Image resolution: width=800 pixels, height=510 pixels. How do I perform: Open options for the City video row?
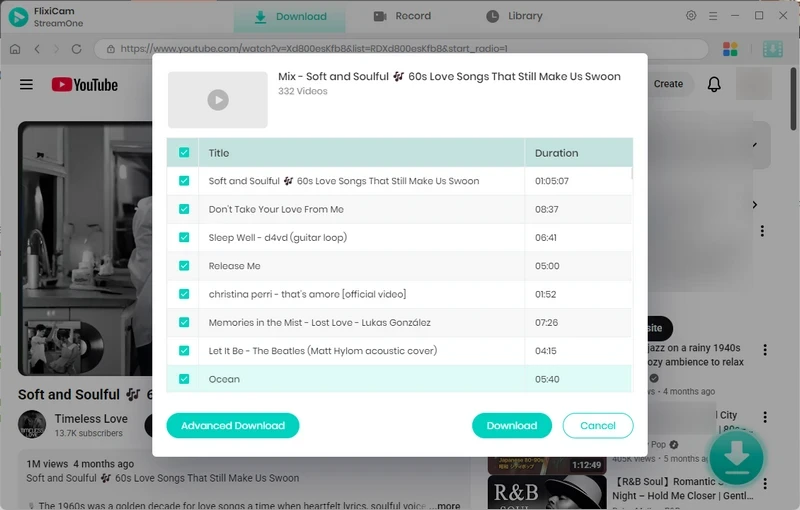pos(765,417)
